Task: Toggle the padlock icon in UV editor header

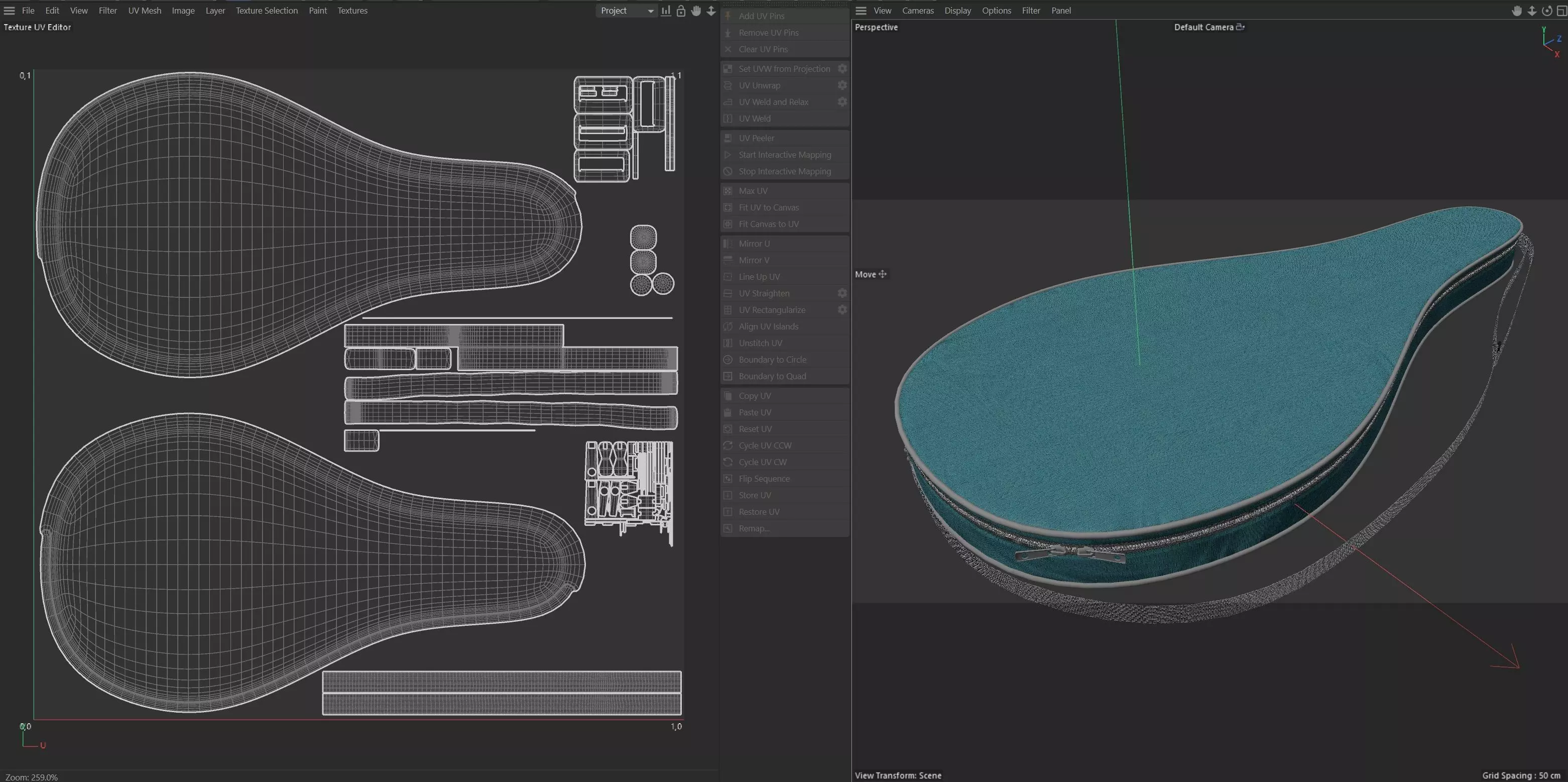Action: pos(681,11)
